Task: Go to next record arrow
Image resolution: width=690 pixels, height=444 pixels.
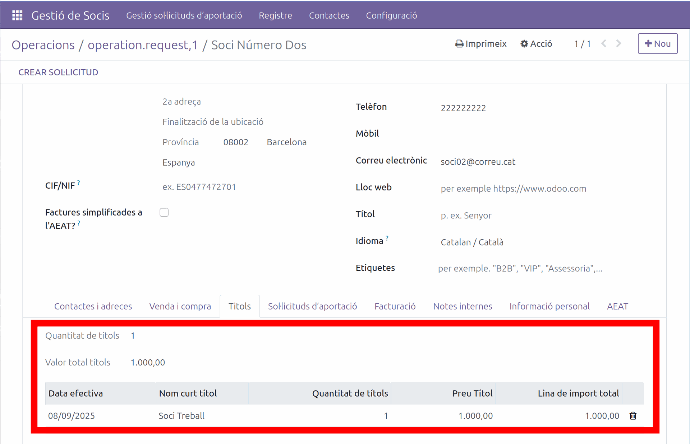Action: click(x=620, y=44)
